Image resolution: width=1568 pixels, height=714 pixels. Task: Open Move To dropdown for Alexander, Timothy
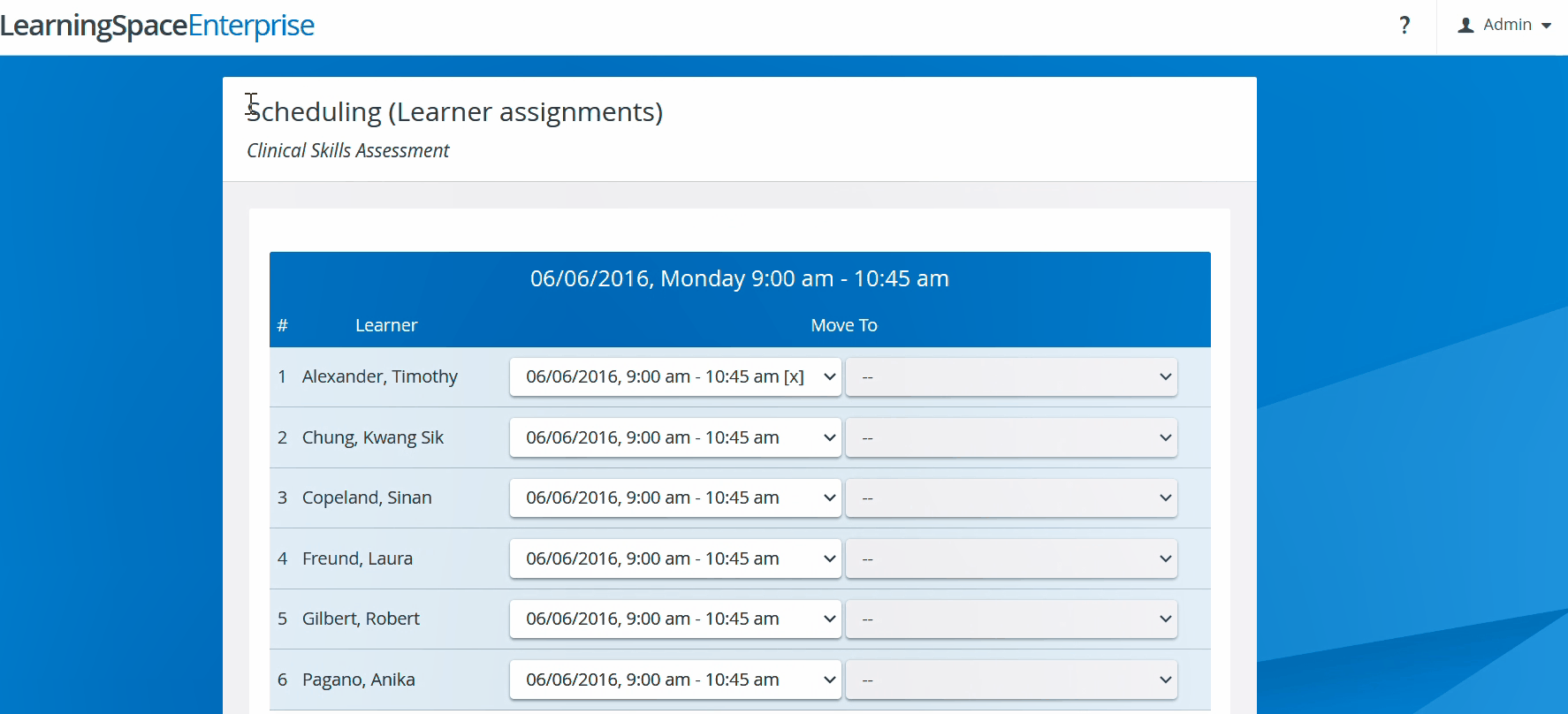tap(1011, 377)
